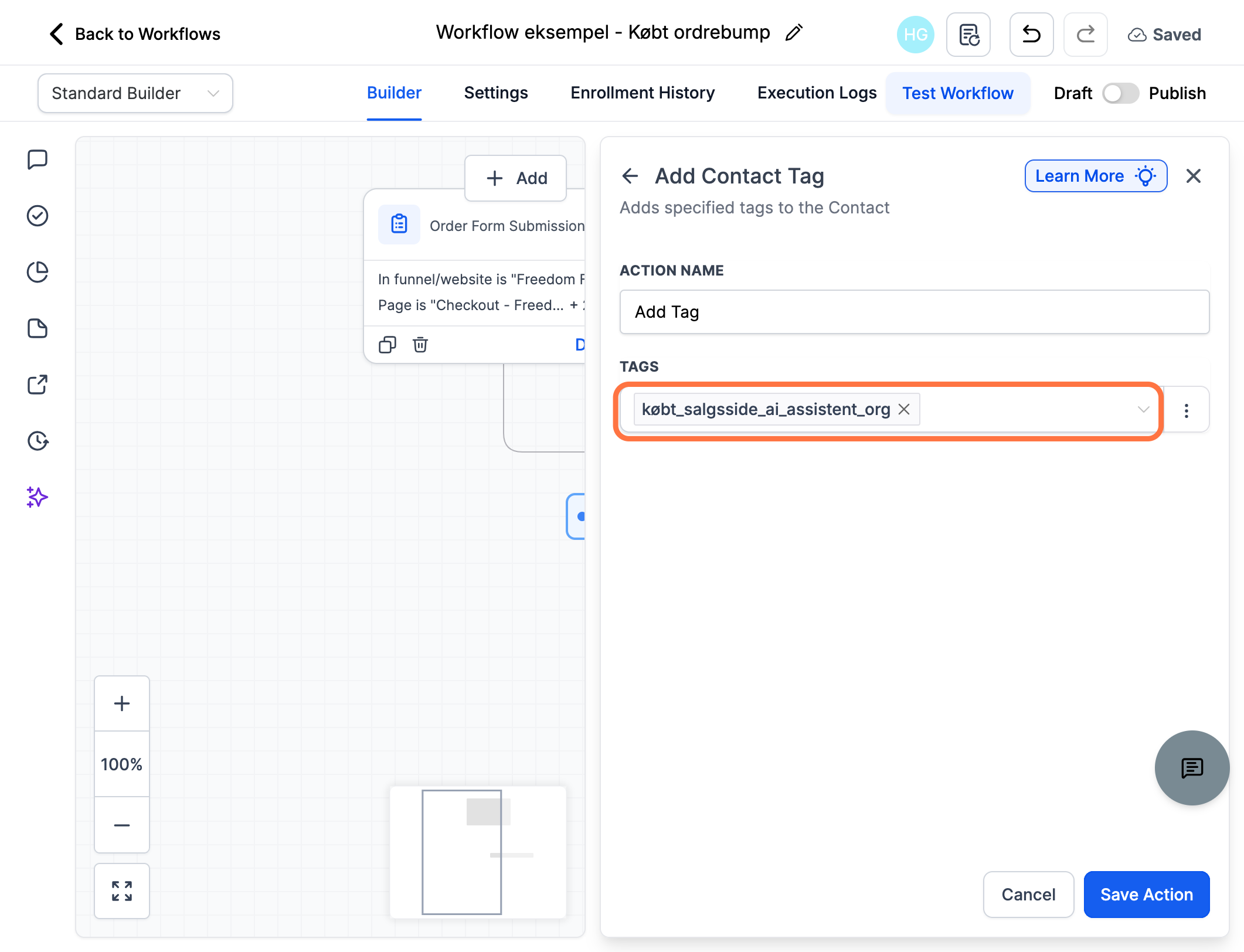Viewport: 1244px width, 952px height.
Task: Open the clock history sidebar icon
Action: 38,441
